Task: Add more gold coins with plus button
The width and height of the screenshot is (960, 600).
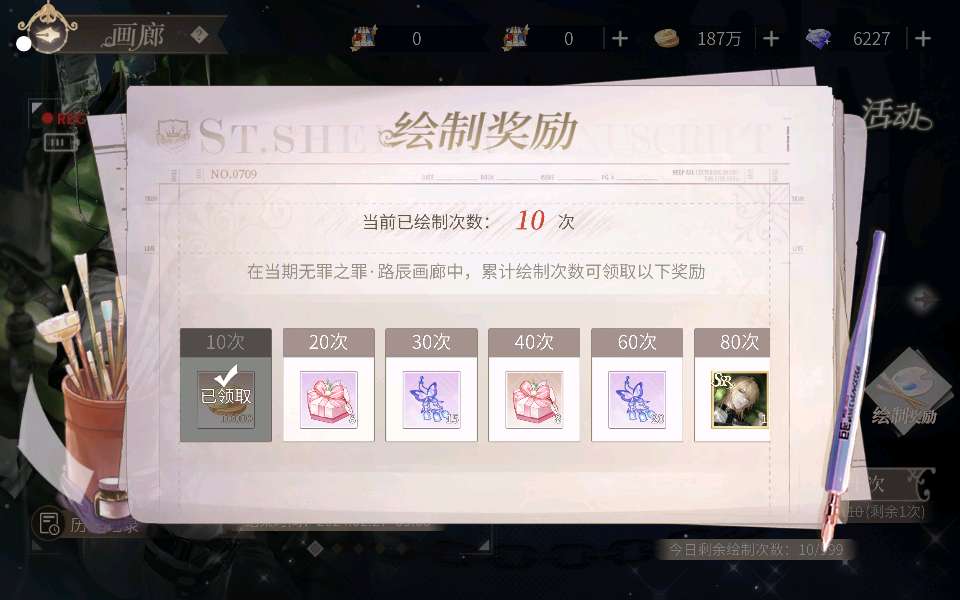Action: [x=771, y=39]
